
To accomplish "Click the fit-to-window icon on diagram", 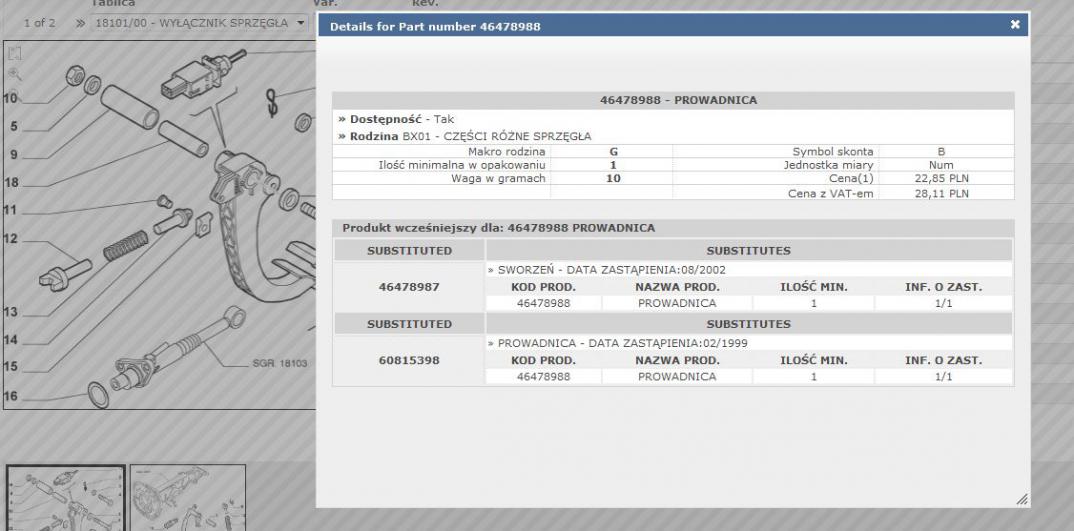I will click(15, 53).
